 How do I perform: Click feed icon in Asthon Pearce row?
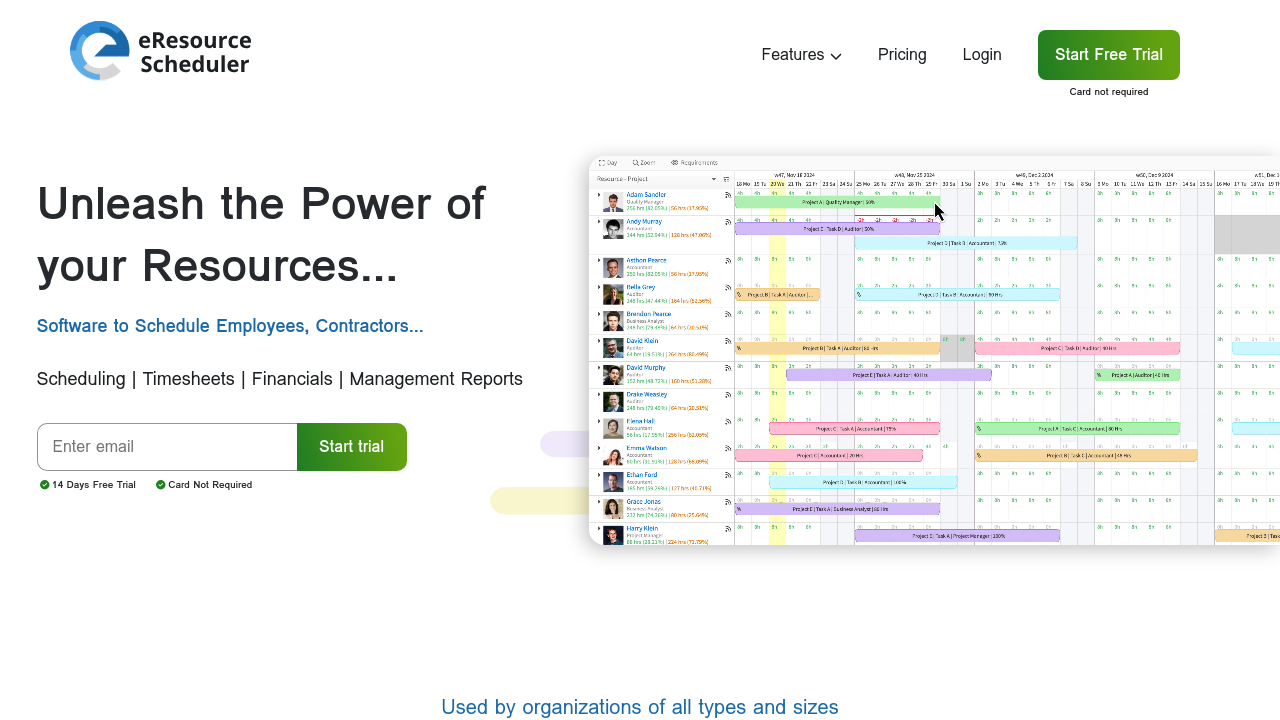tap(728, 261)
